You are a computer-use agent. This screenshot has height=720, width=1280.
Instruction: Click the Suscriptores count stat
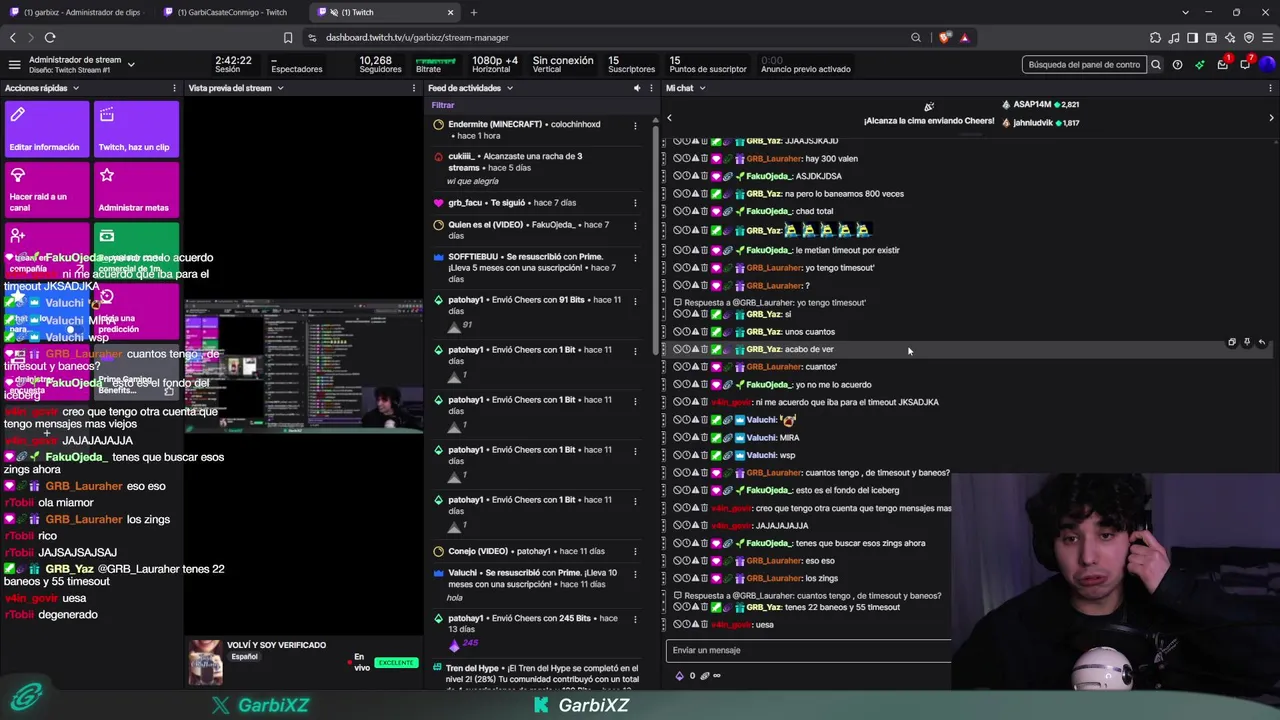coord(631,65)
